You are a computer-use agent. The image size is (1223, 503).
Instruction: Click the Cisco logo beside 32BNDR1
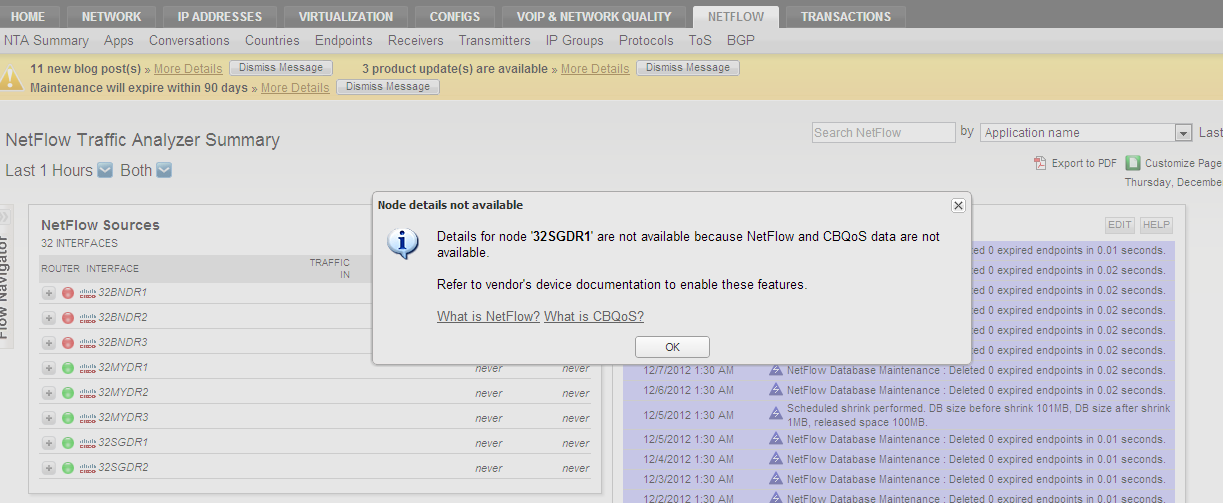point(87,293)
